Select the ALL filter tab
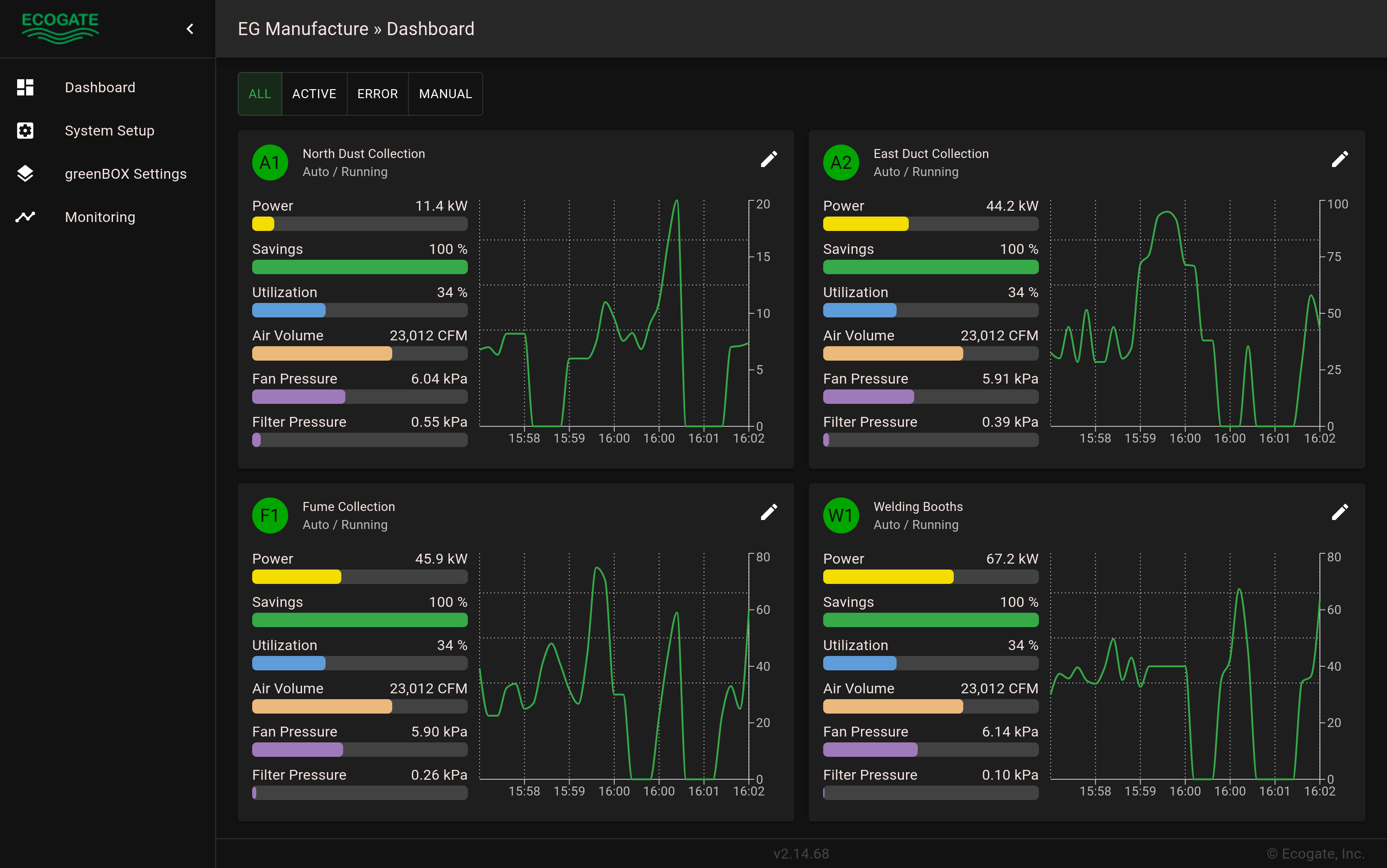The image size is (1387, 868). pos(260,94)
